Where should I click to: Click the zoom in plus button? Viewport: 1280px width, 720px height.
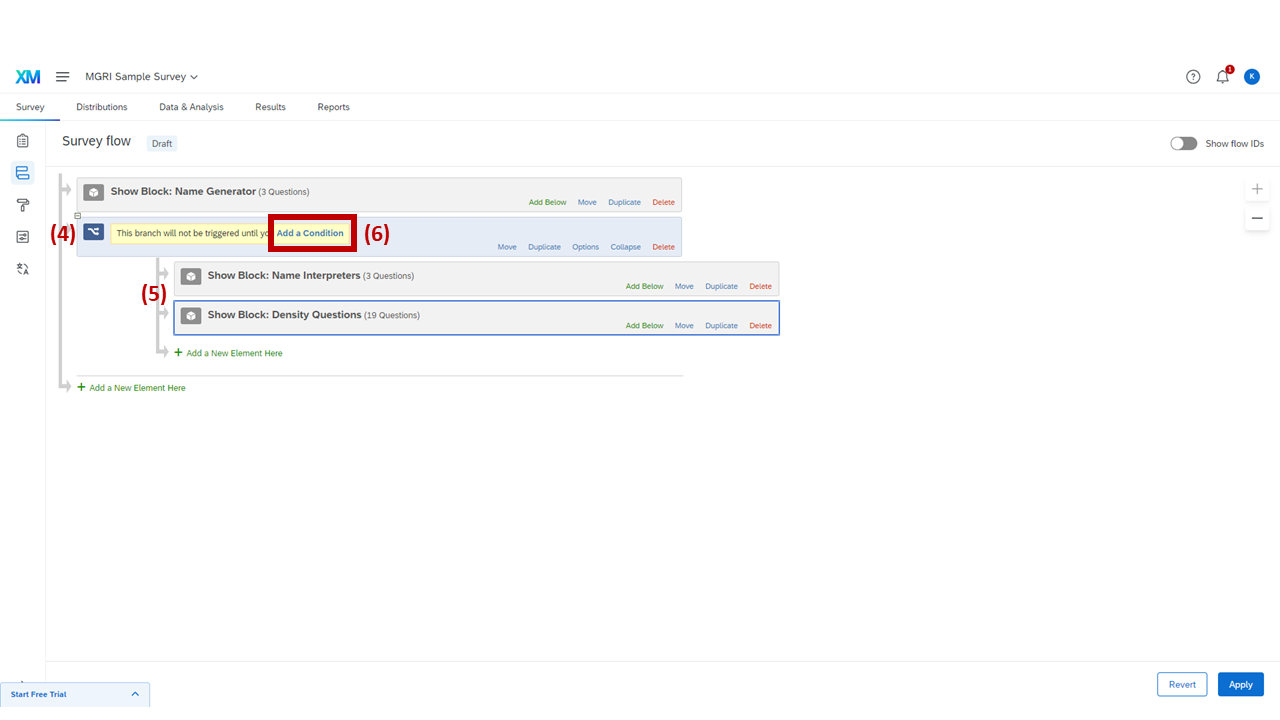tap(1257, 189)
